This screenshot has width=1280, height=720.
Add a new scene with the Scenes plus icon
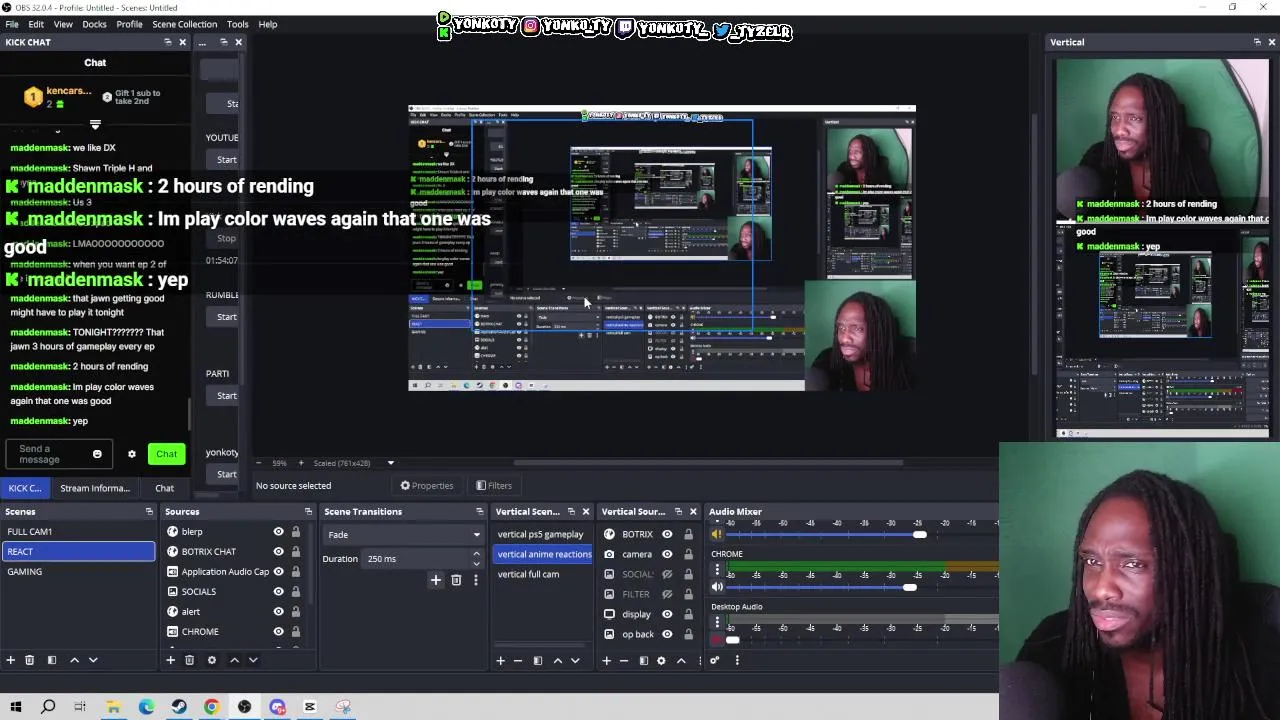[11, 660]
